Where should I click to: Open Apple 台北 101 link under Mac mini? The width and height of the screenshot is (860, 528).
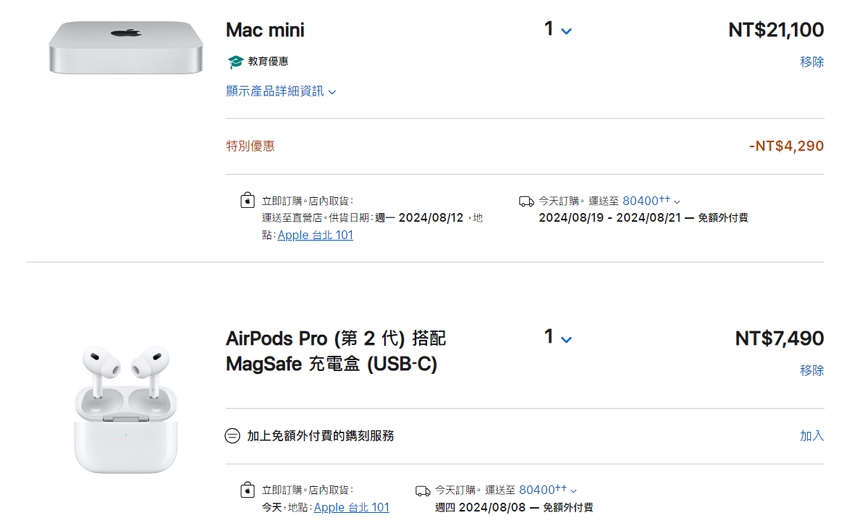coord(315,235)
